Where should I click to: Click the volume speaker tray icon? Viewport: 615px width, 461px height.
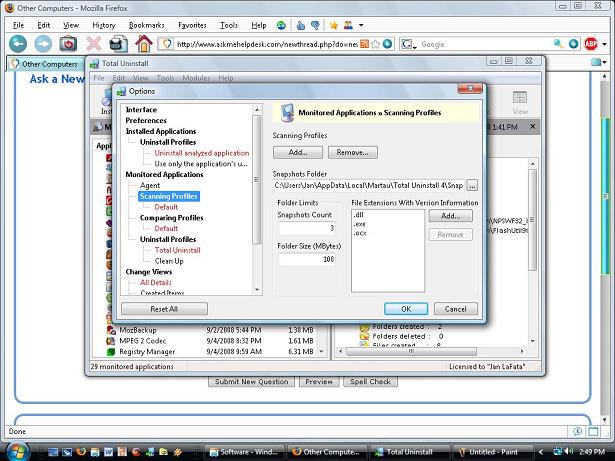pos(569,452)
